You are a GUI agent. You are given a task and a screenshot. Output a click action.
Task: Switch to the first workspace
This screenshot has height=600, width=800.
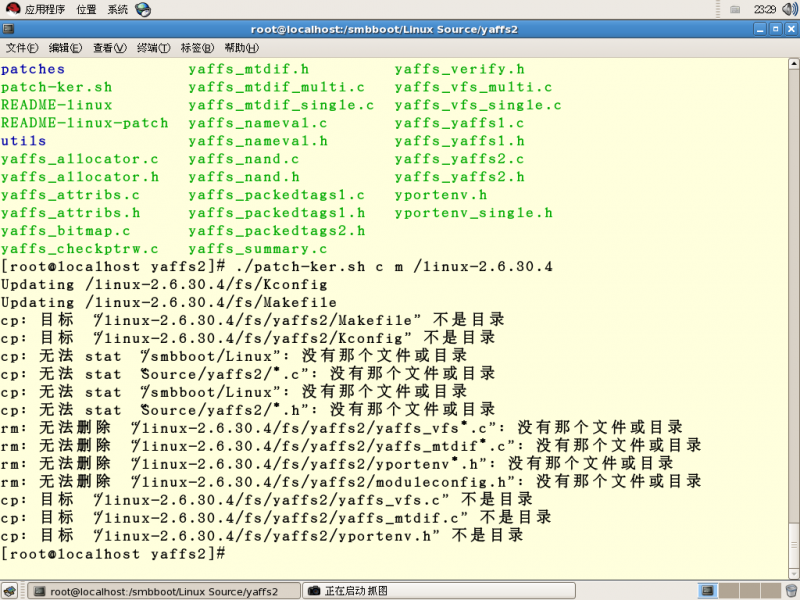point(709,590)
